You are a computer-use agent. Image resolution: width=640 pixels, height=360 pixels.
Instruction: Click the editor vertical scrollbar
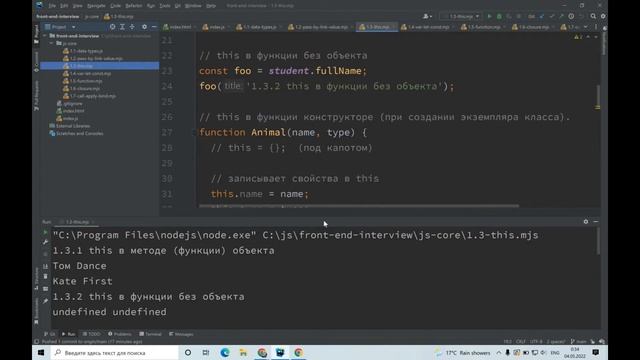(x=598, y=96)
